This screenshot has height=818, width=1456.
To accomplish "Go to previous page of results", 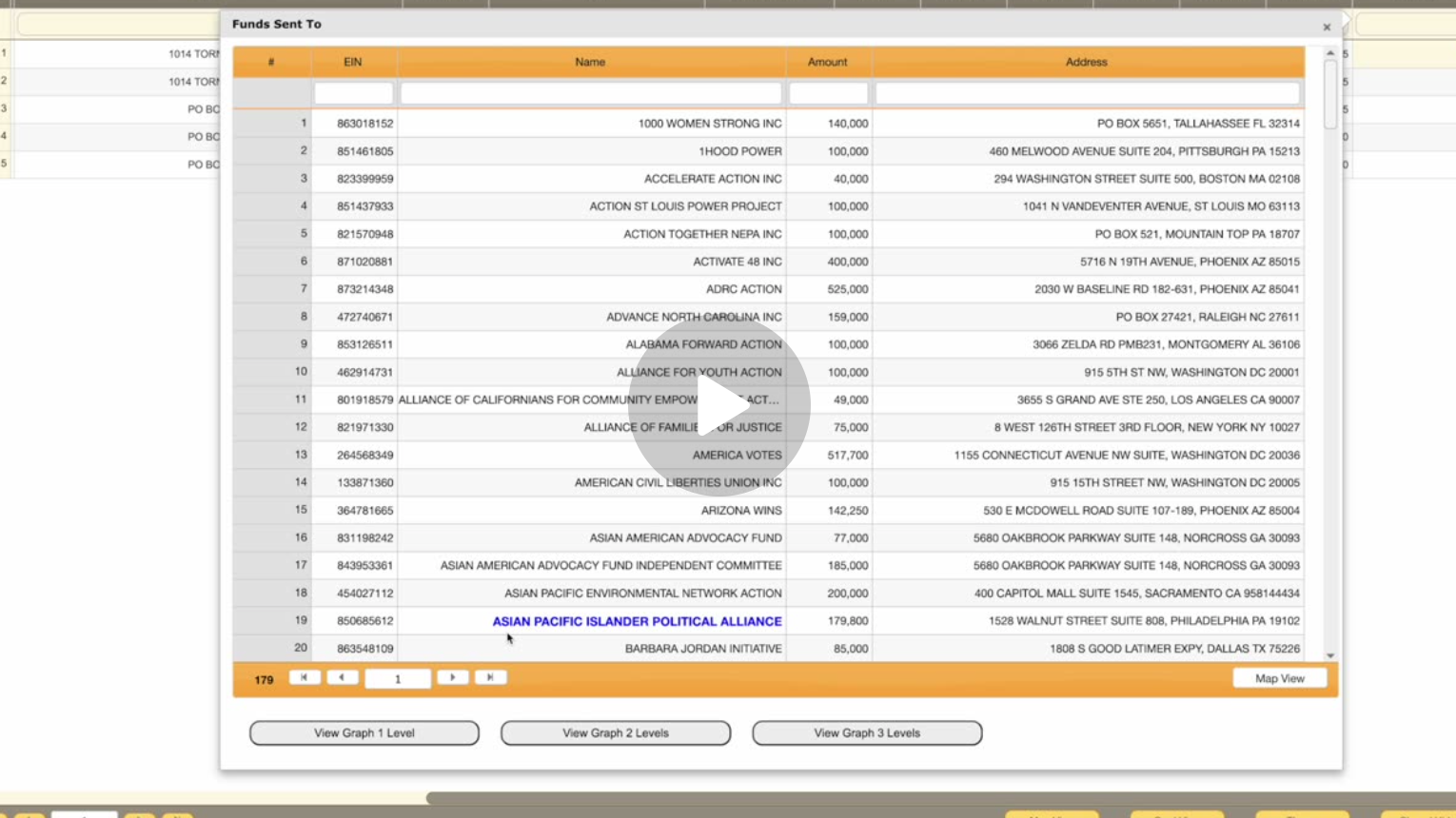I will [342, 677].
